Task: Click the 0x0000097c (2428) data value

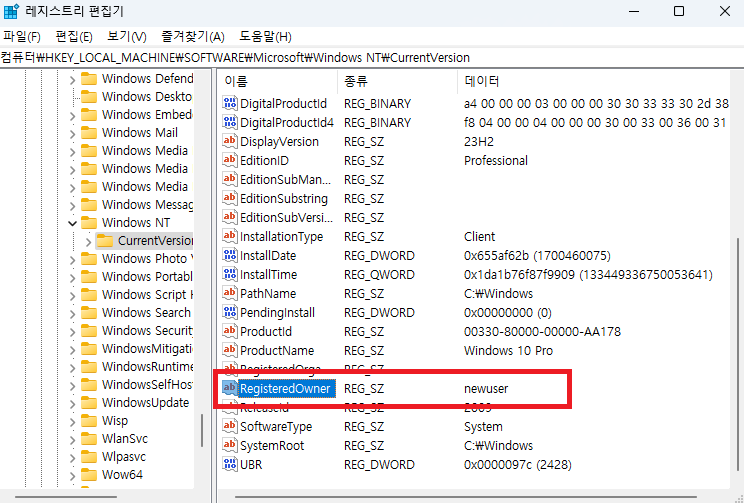Action: [x=518, y=465]
